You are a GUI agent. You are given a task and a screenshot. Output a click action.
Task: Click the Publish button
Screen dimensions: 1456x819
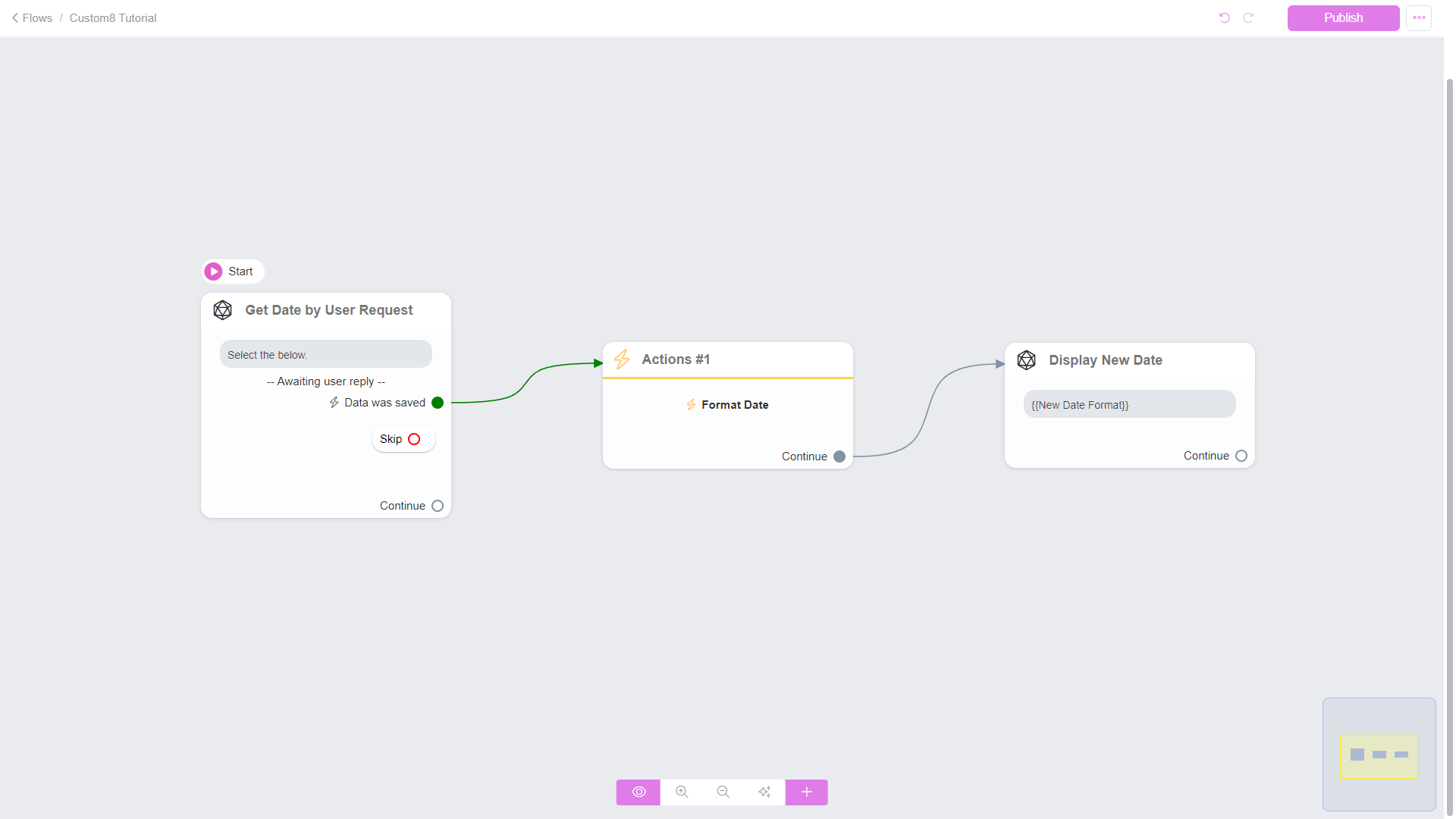pos(1343,17)
